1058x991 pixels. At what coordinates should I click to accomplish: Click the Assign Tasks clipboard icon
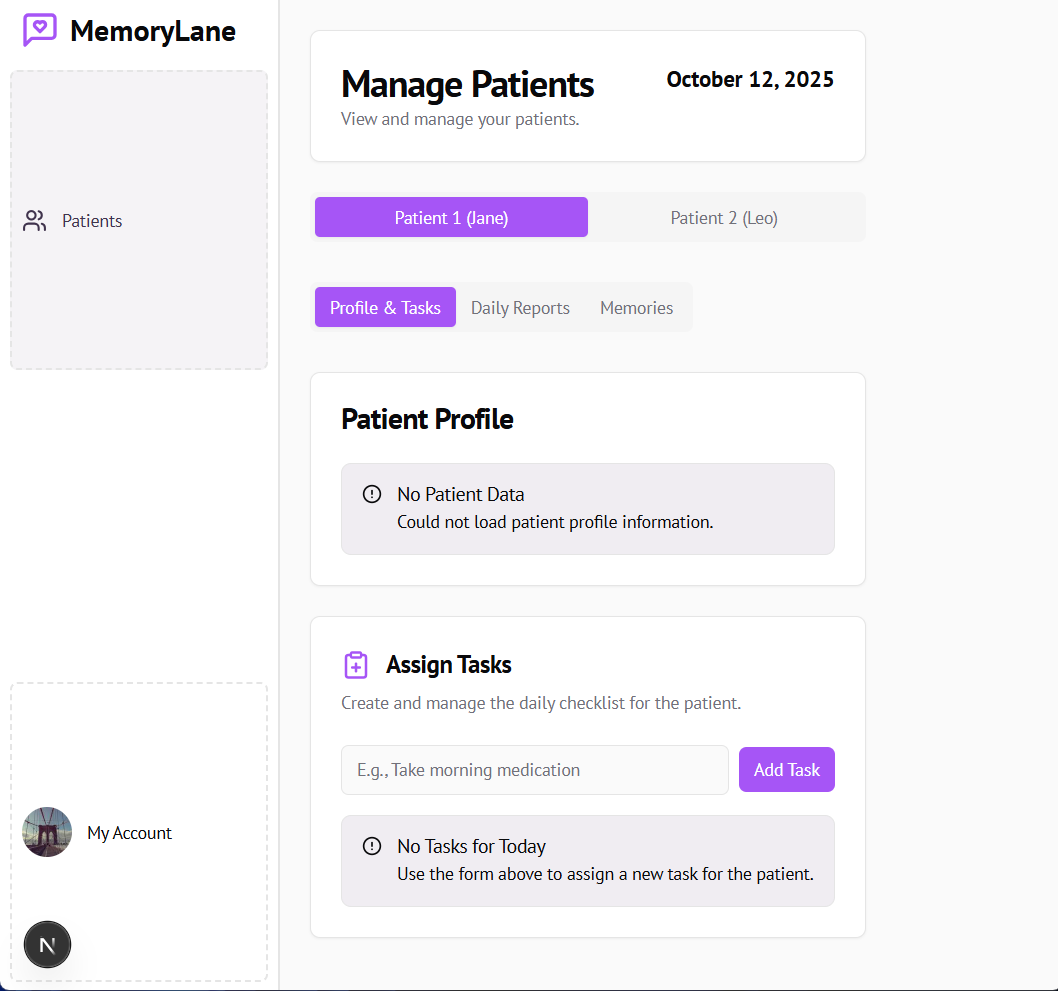pyautogui.click(x=356, y=665)
